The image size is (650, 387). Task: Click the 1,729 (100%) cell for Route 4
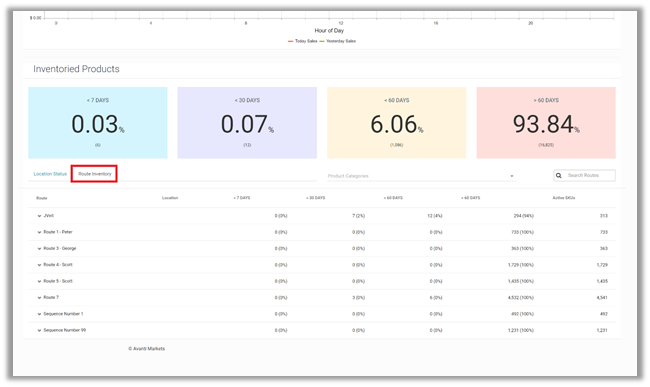[x=521, y=265]
